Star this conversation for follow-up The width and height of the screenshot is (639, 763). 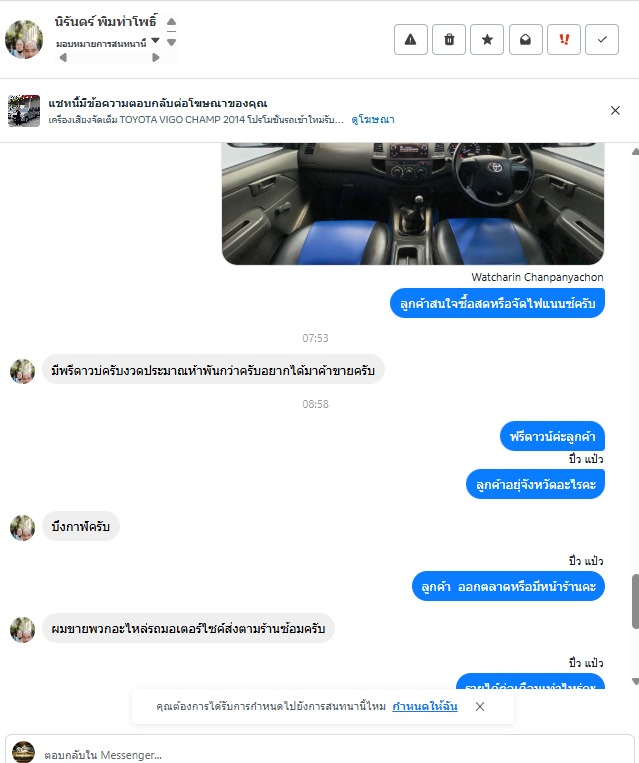click(487, 39)
